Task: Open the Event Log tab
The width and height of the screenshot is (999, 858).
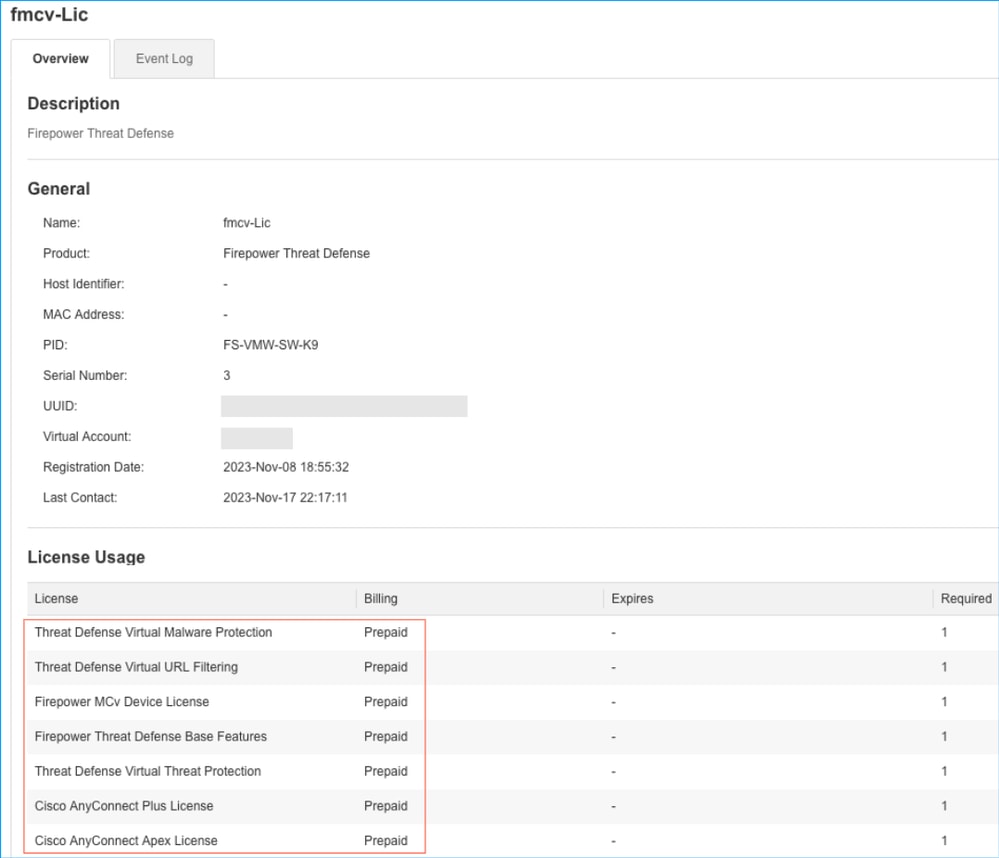Action: tap(164, 59)
